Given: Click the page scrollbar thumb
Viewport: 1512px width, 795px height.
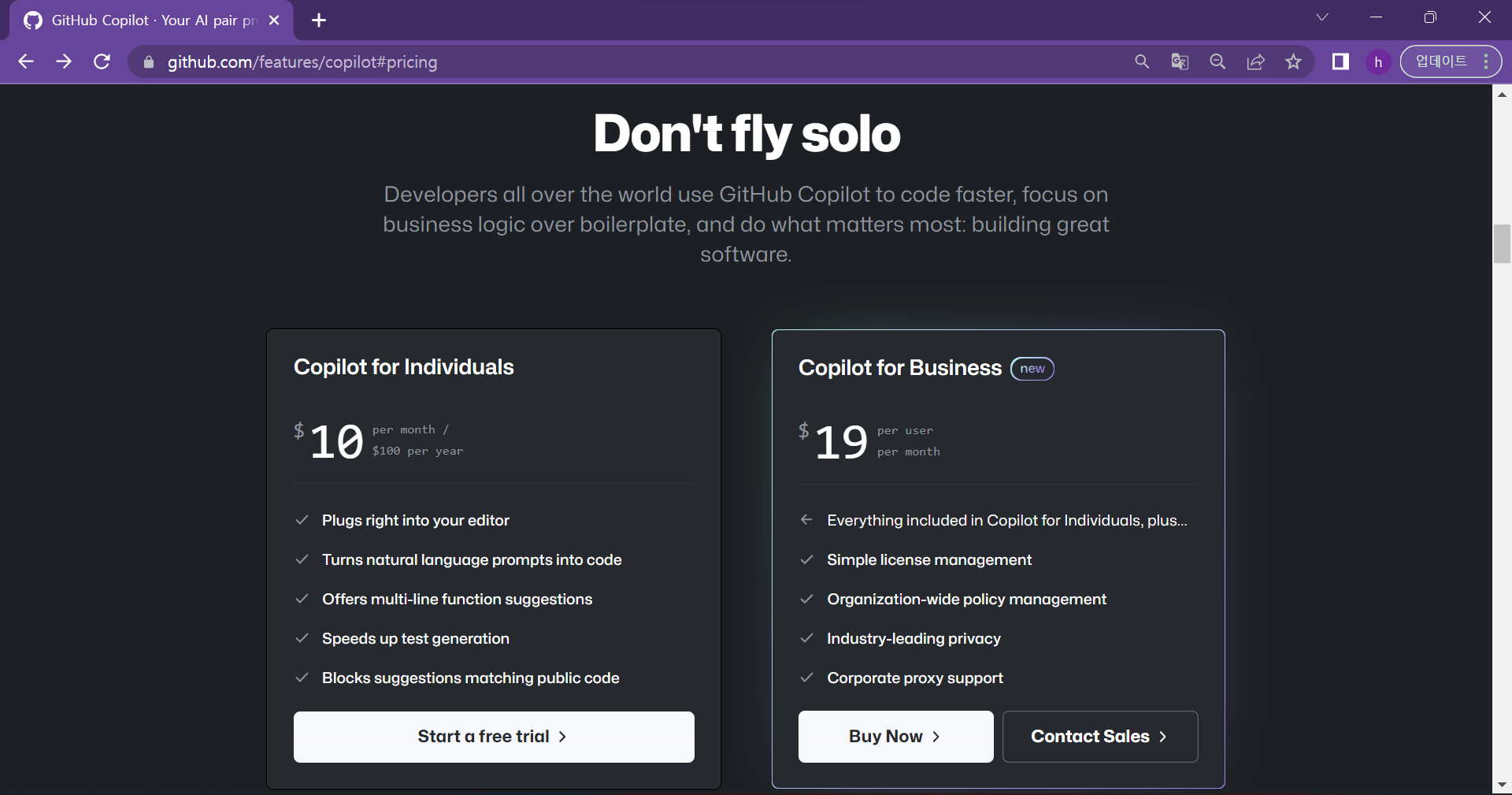Looking at the screenshot, I should 1502,244.
